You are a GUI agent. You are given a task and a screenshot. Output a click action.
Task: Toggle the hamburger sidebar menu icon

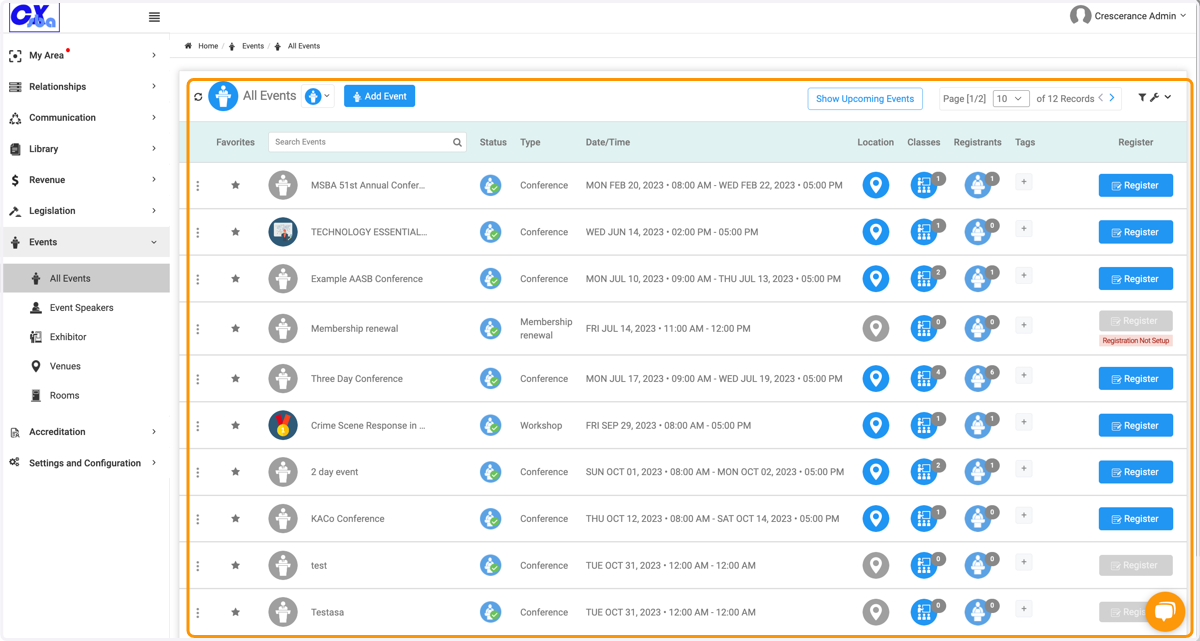click(154, 17)
